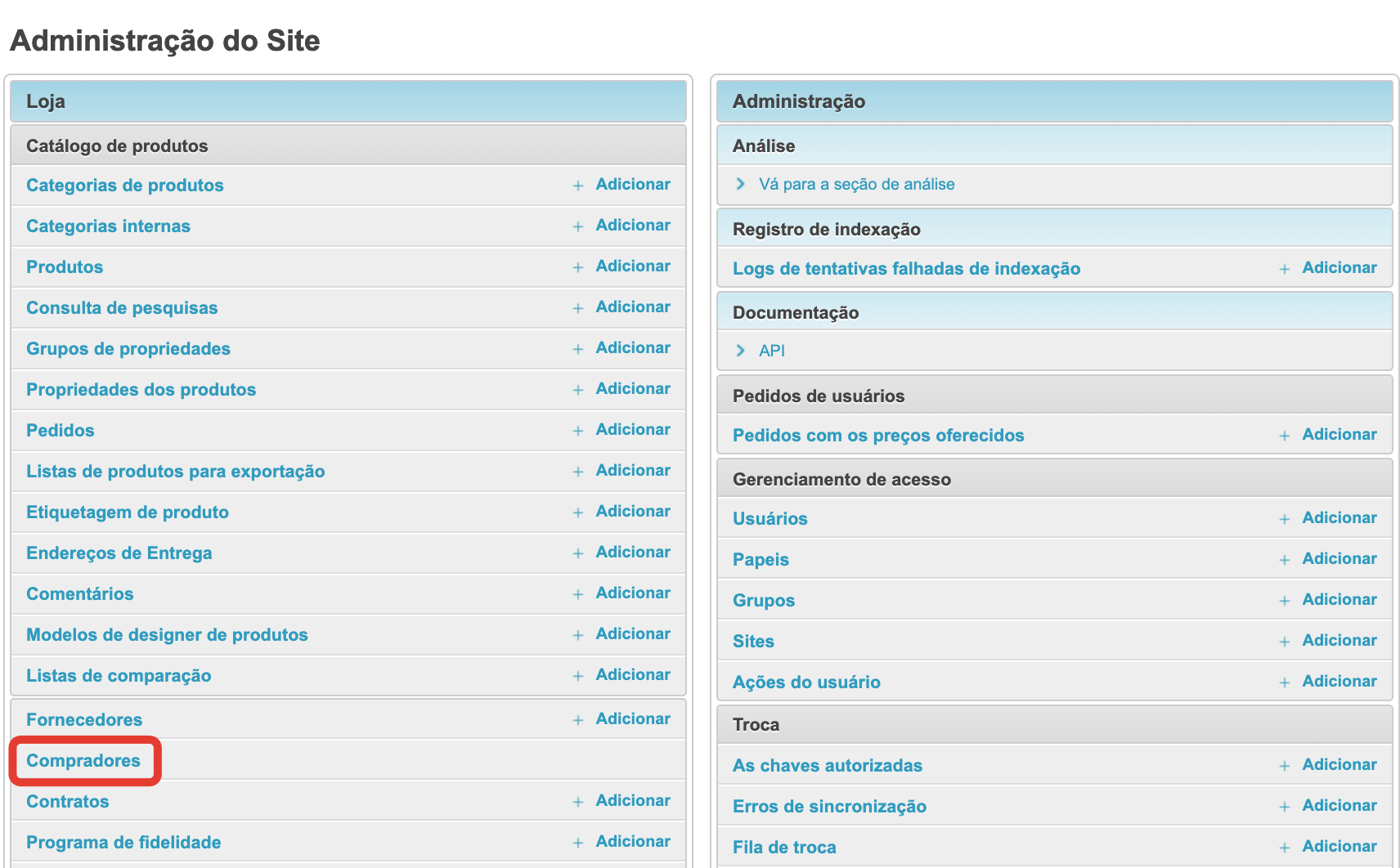Click plus icon for Categorias internas
Viewport: 1400px width, 868px height.
tap(577, 226)
